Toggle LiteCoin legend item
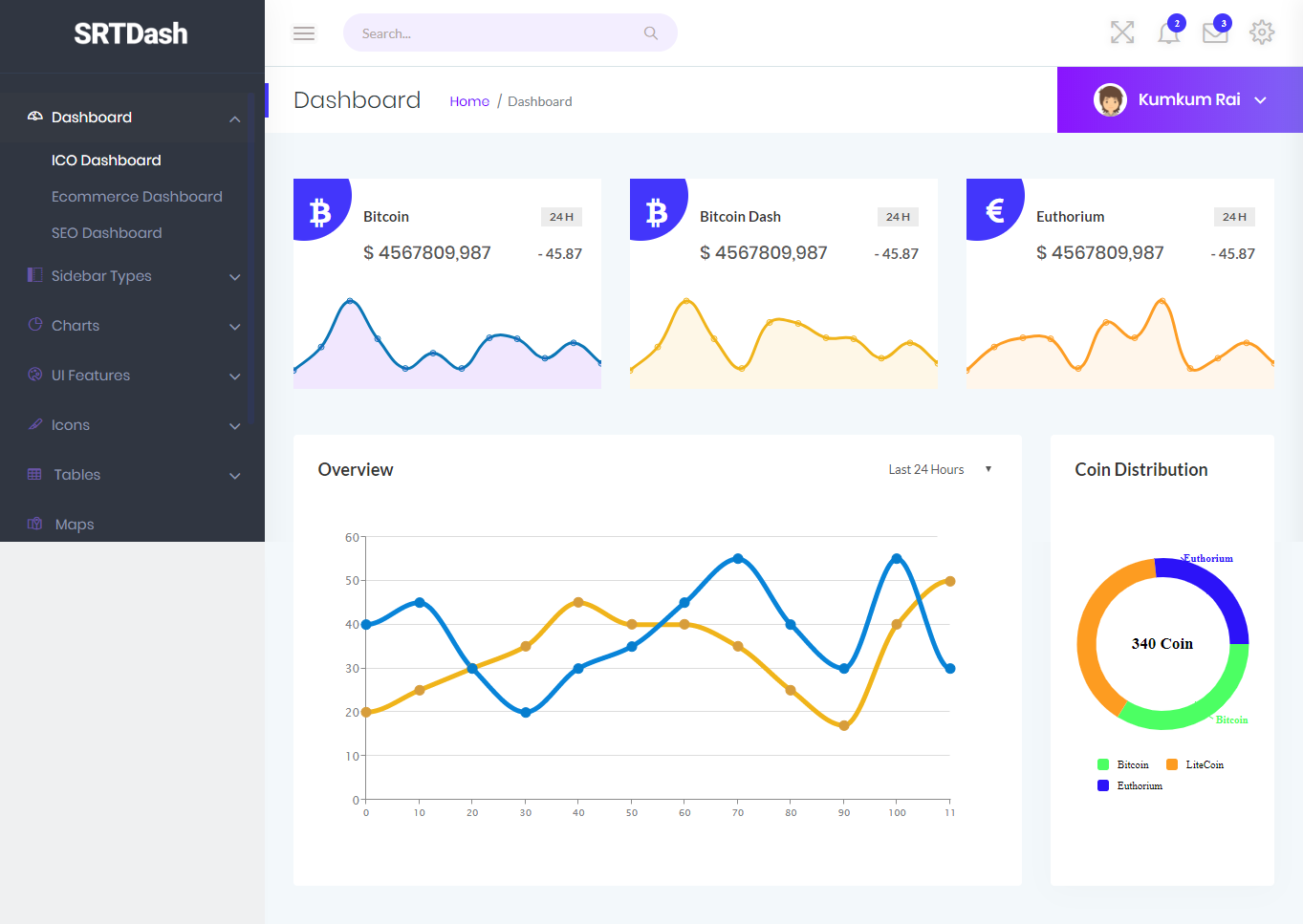Image resolution: width=1303 pixels, height=924 pixels. point(1195,764)
